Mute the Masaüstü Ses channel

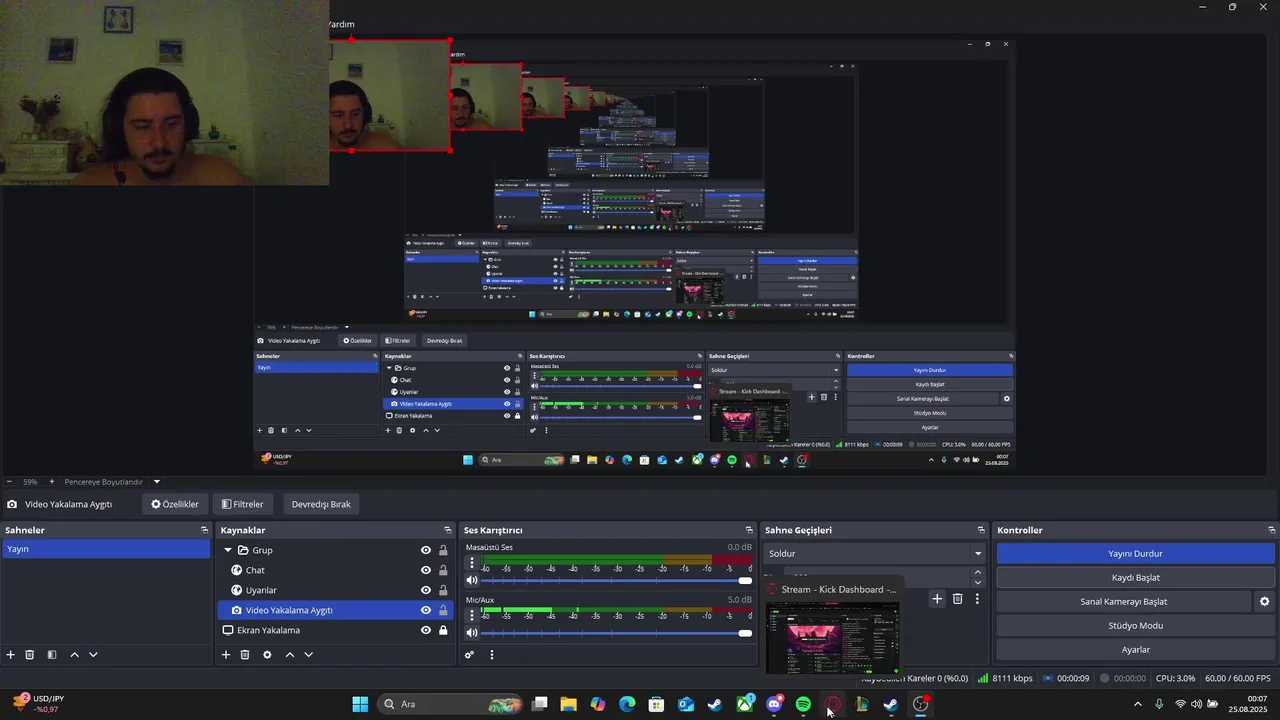(472, 580)
